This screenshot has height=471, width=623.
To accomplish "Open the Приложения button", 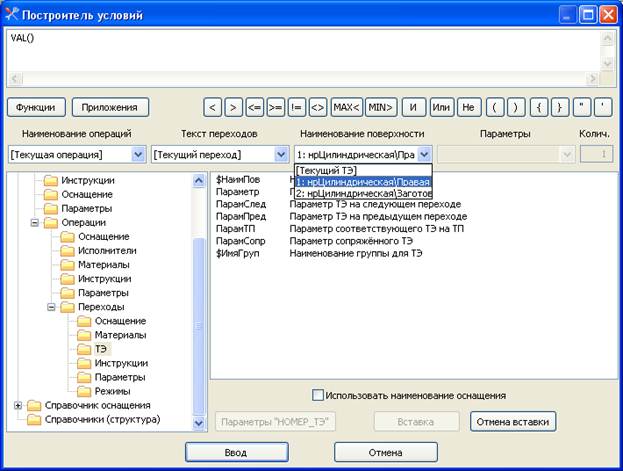I will [110, 107].
